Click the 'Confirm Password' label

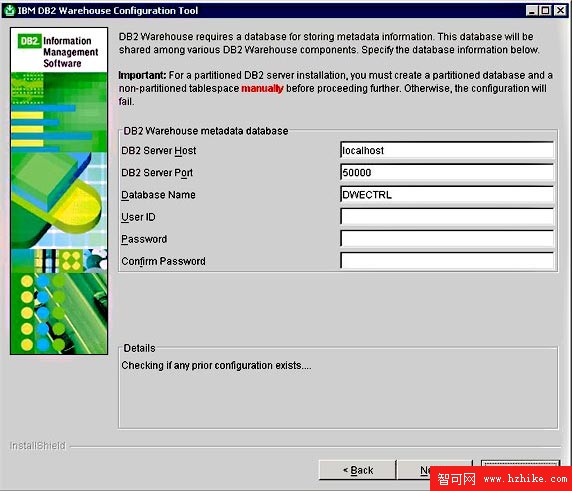pyautogui.click(x=163, y=261)
